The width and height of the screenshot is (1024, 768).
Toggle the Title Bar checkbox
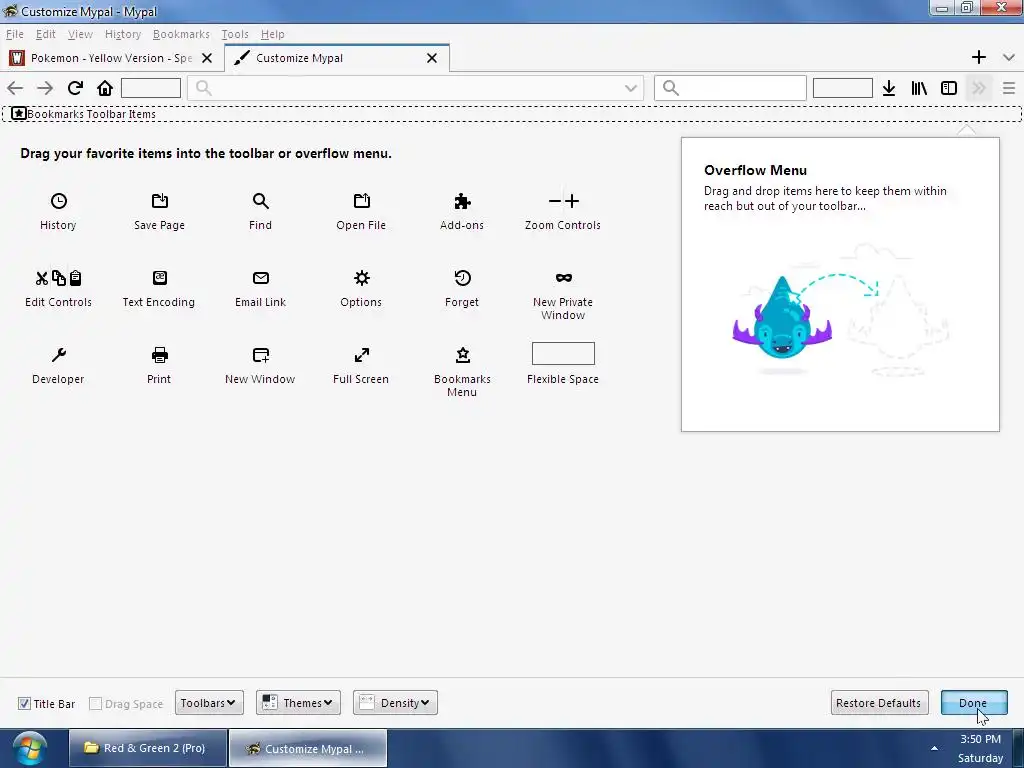(24, 703)
